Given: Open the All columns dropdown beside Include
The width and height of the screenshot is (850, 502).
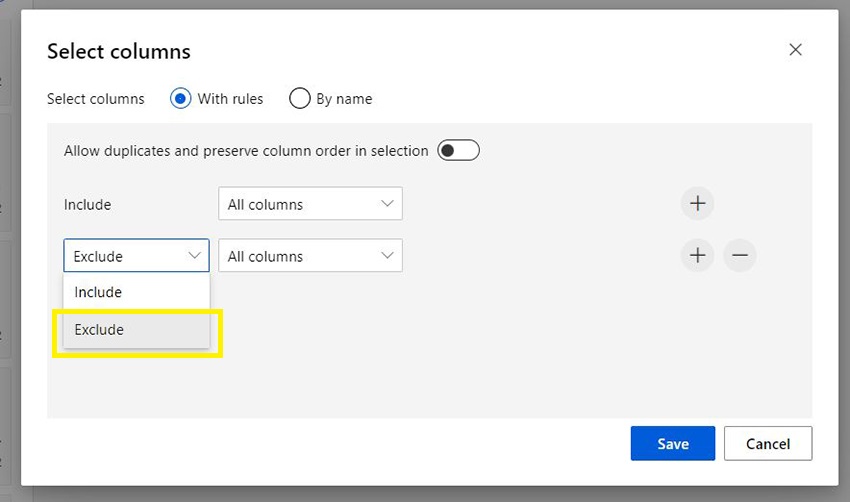Looking at the screenshot, I should [x=310, y=204].
